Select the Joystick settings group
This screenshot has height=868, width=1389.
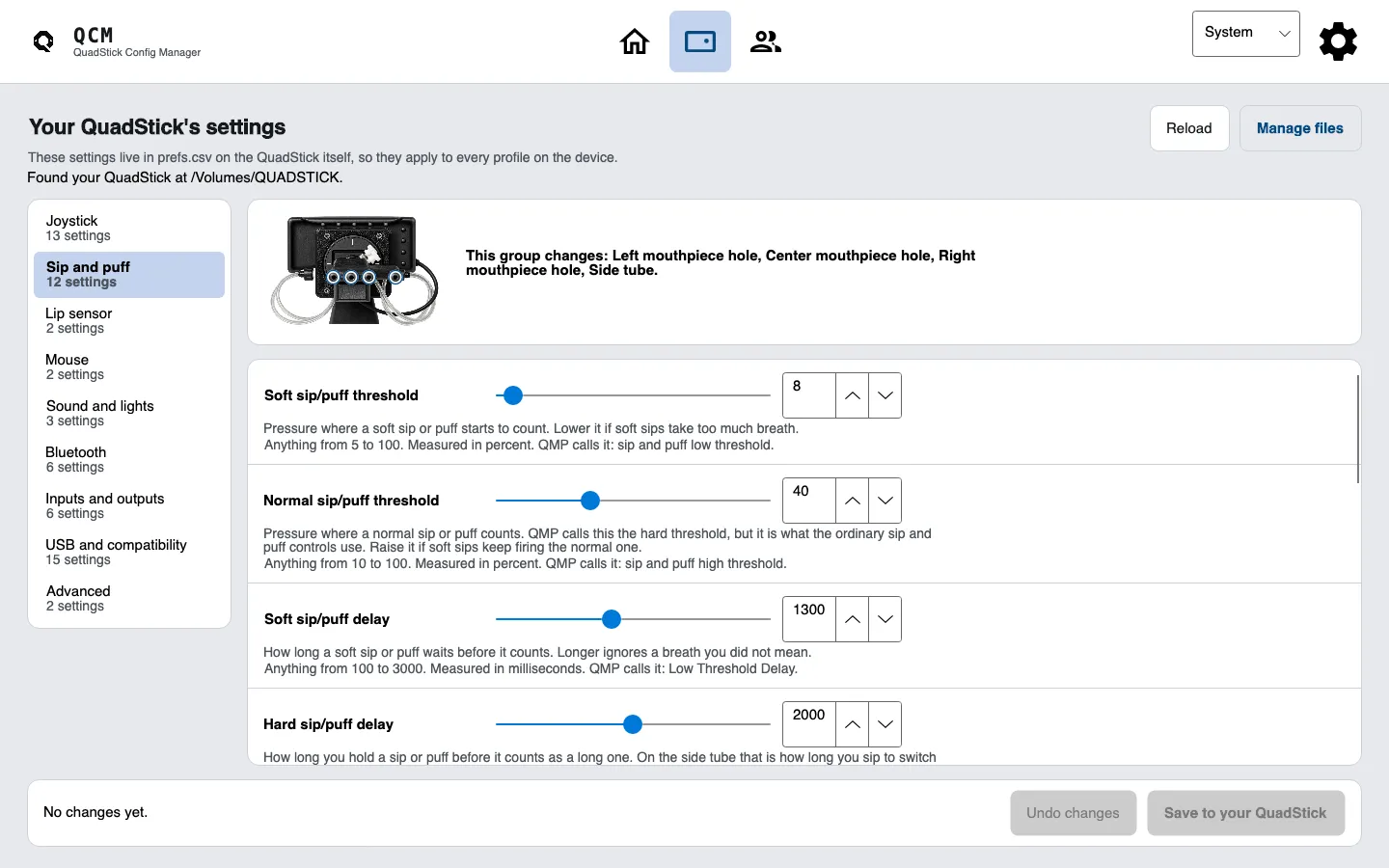[x=129, y=229]
